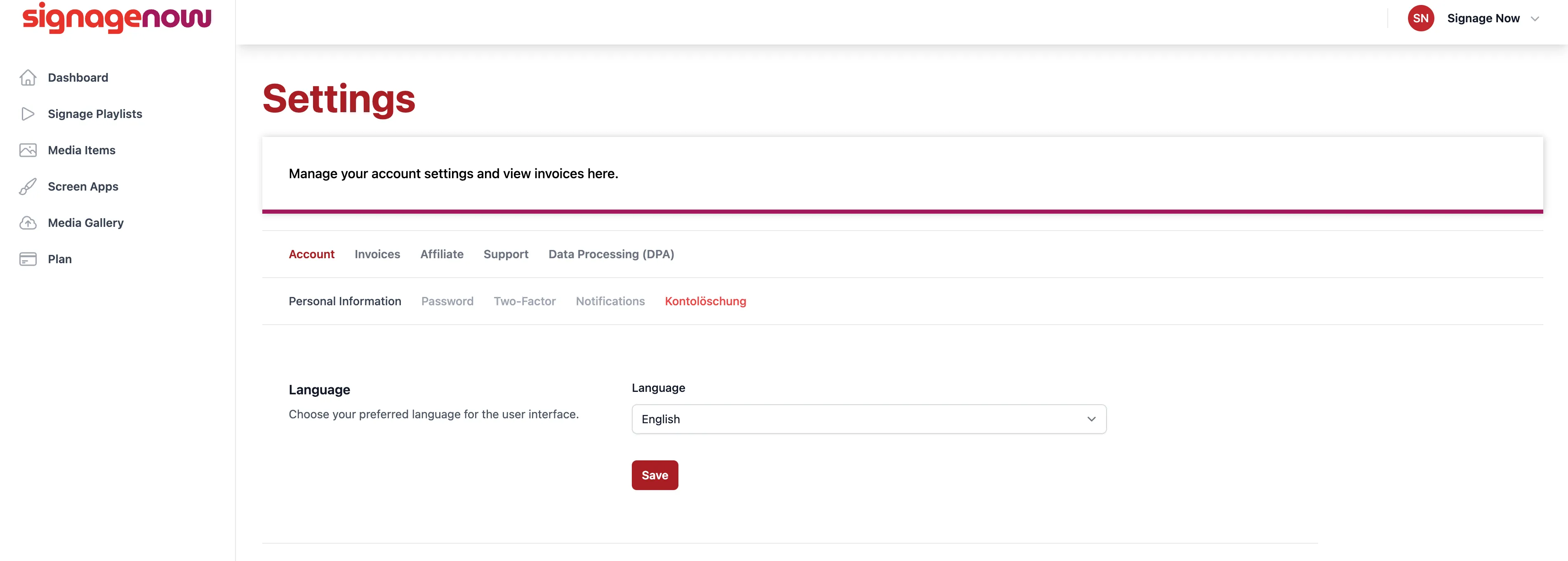Screen dimensions: 1568x561
Task: Click the Screen Apps paintbrush icon
Action: click(28, 186)
